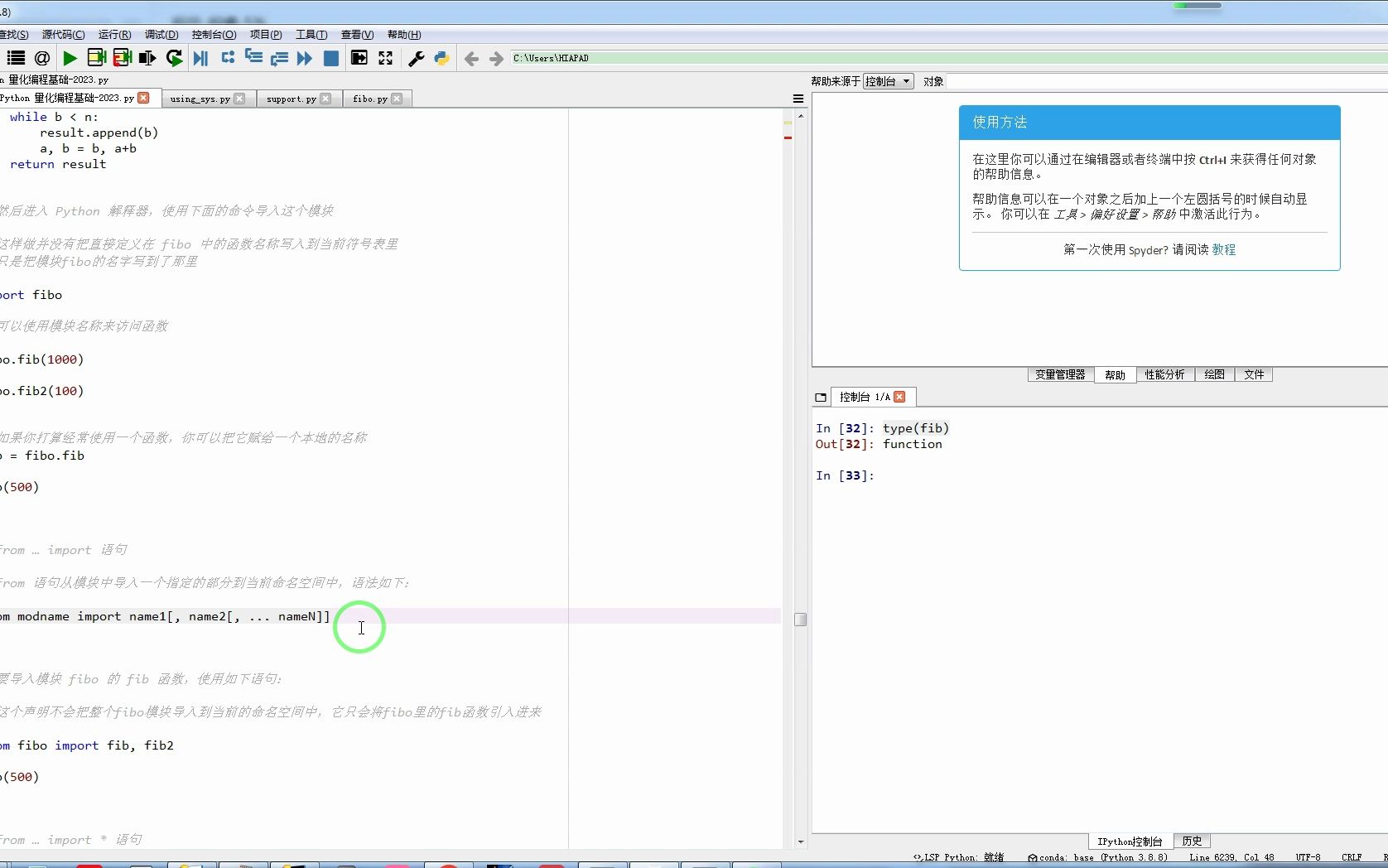Click the 对象 object input field
The image size is (1388, 868).
pyautogui.click(x=1167, y=81)
